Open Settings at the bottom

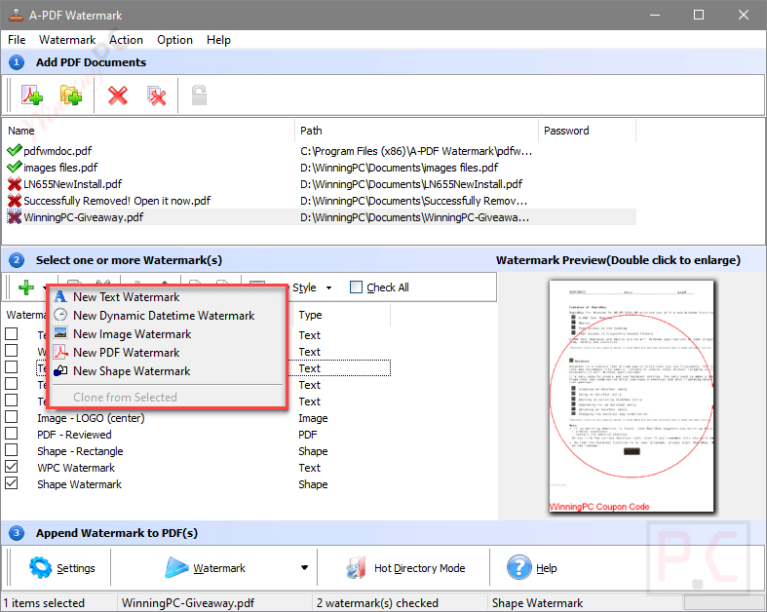click(x=62, y=567)
